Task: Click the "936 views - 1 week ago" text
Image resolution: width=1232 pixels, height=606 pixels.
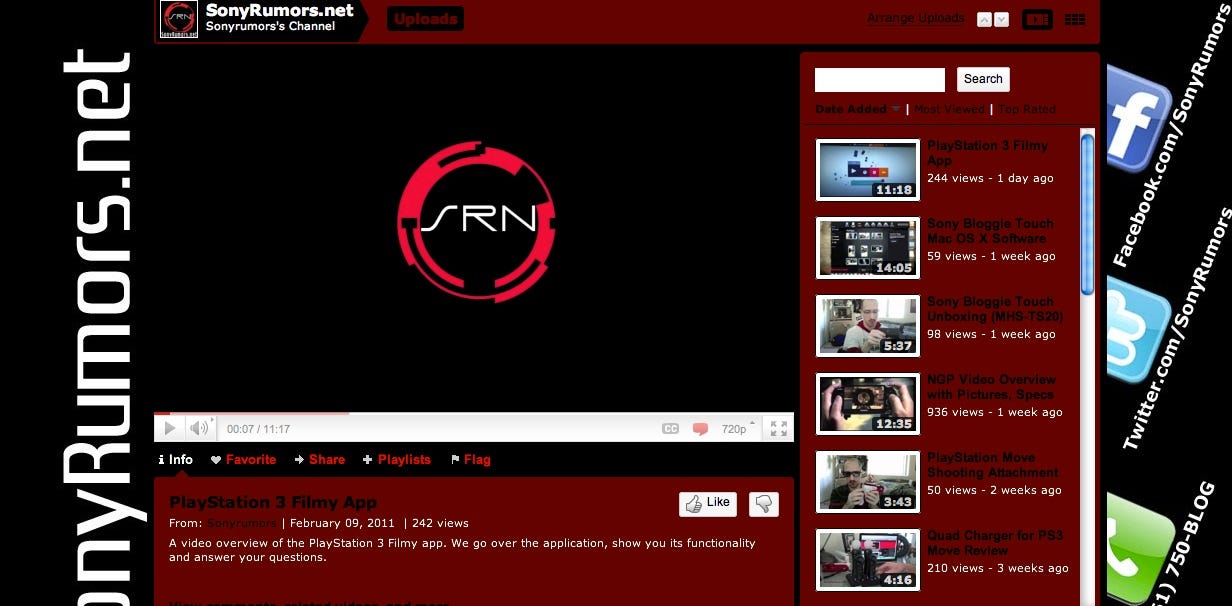Action: coord(995,412)
